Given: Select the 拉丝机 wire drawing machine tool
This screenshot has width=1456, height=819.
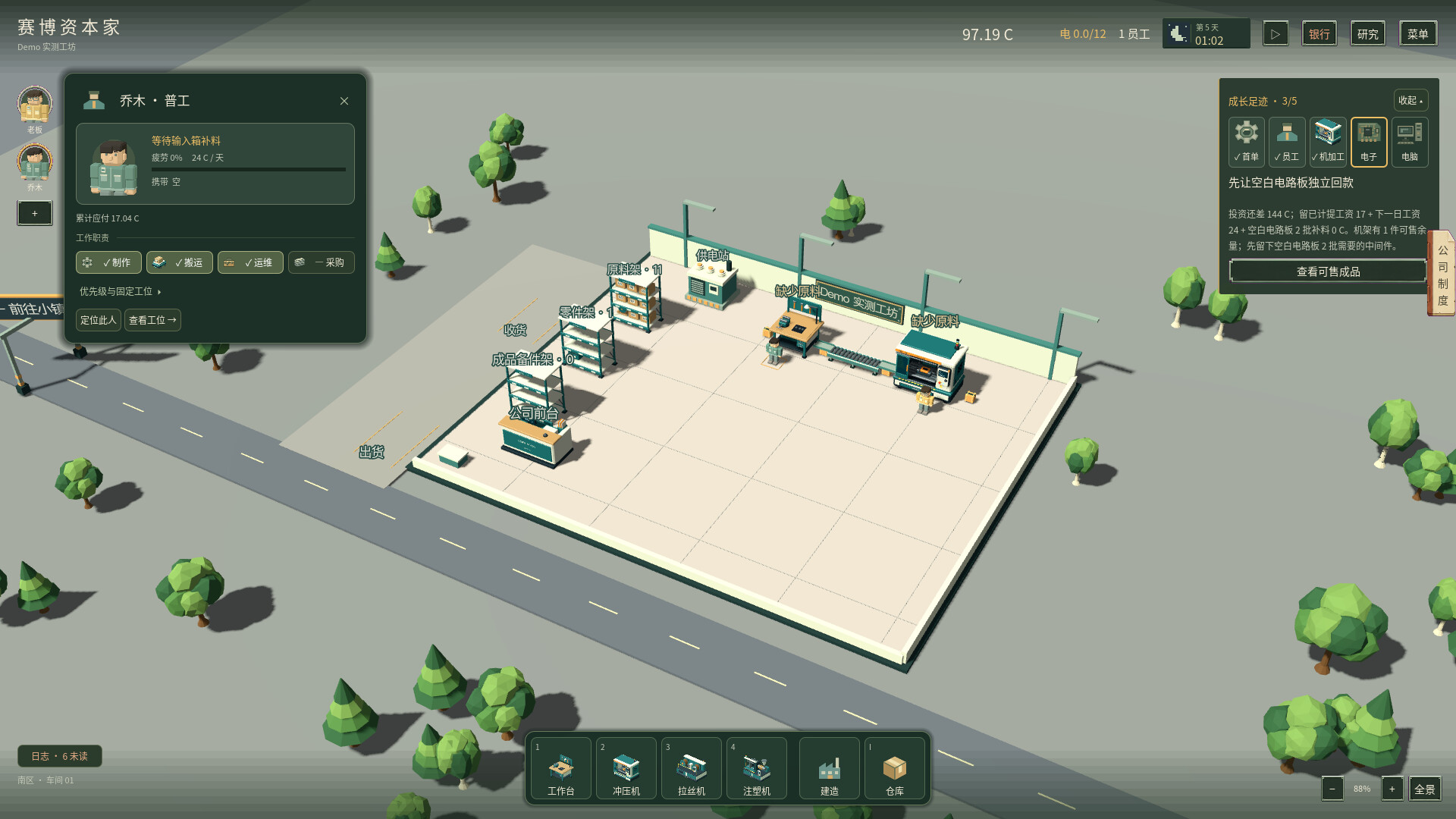Looking at the screenshot, I should [692, 768].
